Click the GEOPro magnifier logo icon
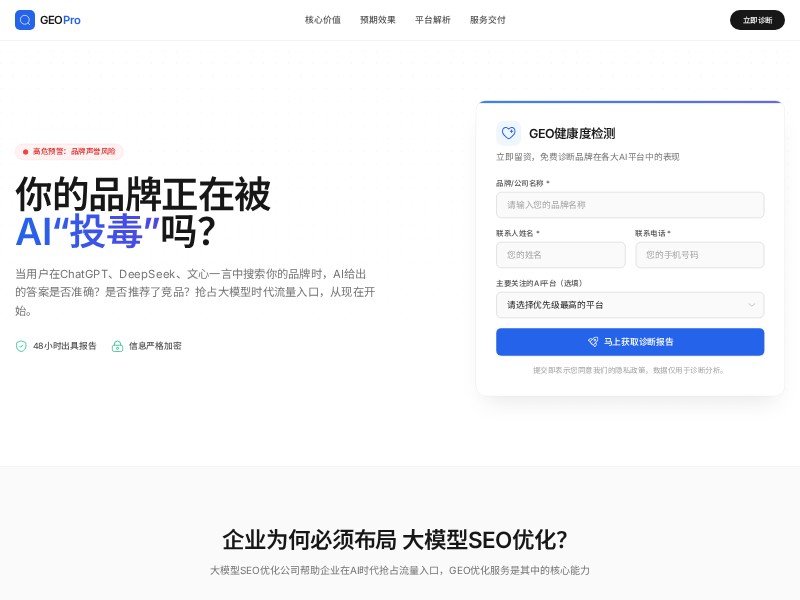This screenshot has width=800, height=600. pyautogui.click(x=25, y=20)
